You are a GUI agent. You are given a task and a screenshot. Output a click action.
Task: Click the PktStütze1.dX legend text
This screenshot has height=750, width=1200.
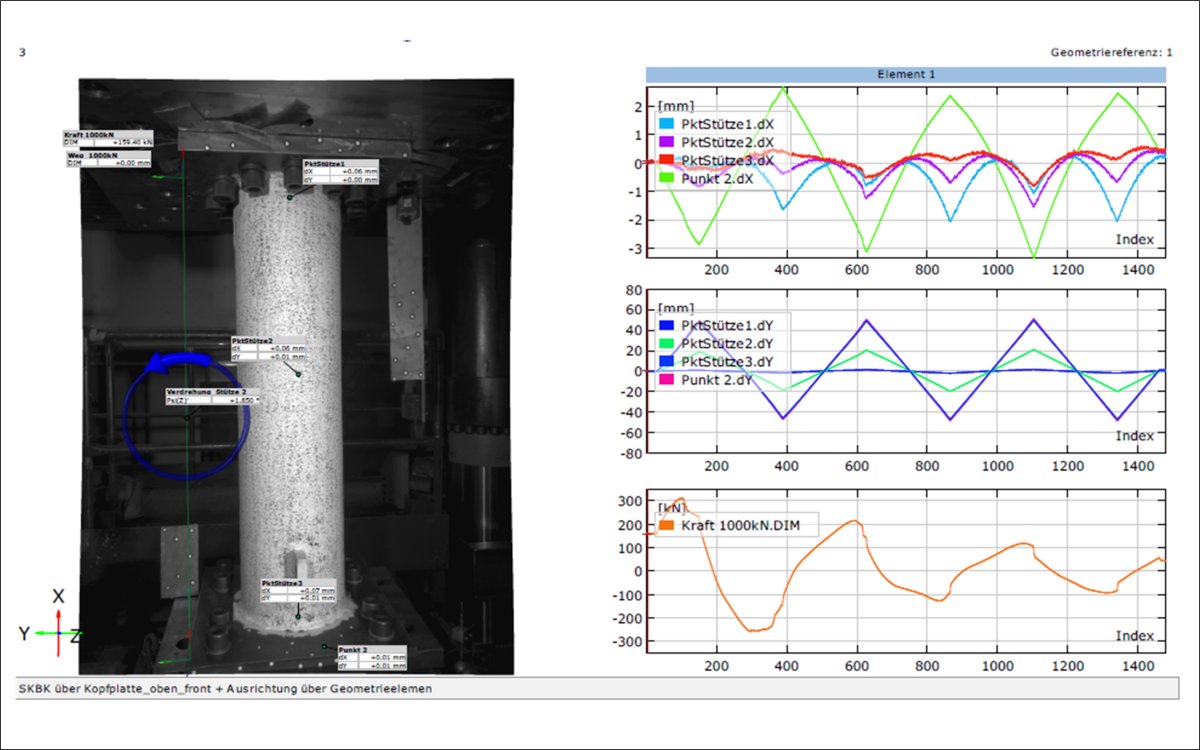[x=727, y=123]
